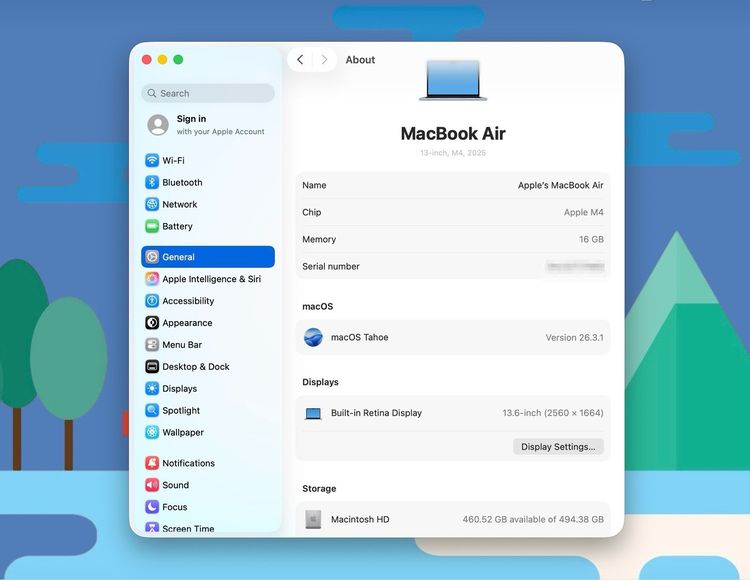This screenshot has height=580, width=750.
Task: Click the Screen Time hourglass icon
Action: pyautogui.click(x=152, y=527)
